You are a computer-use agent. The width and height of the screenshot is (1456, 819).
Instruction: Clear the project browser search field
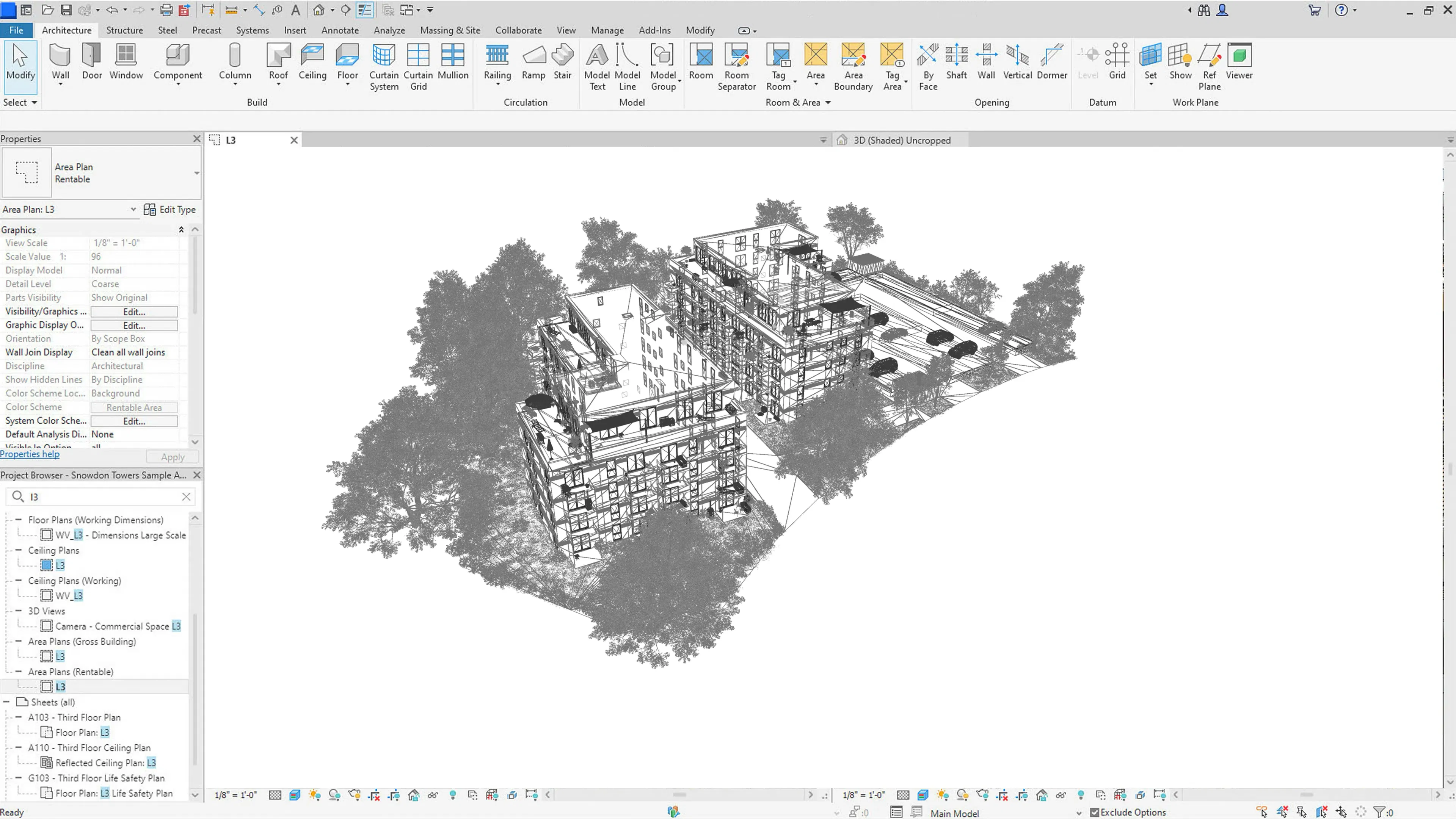186,496
